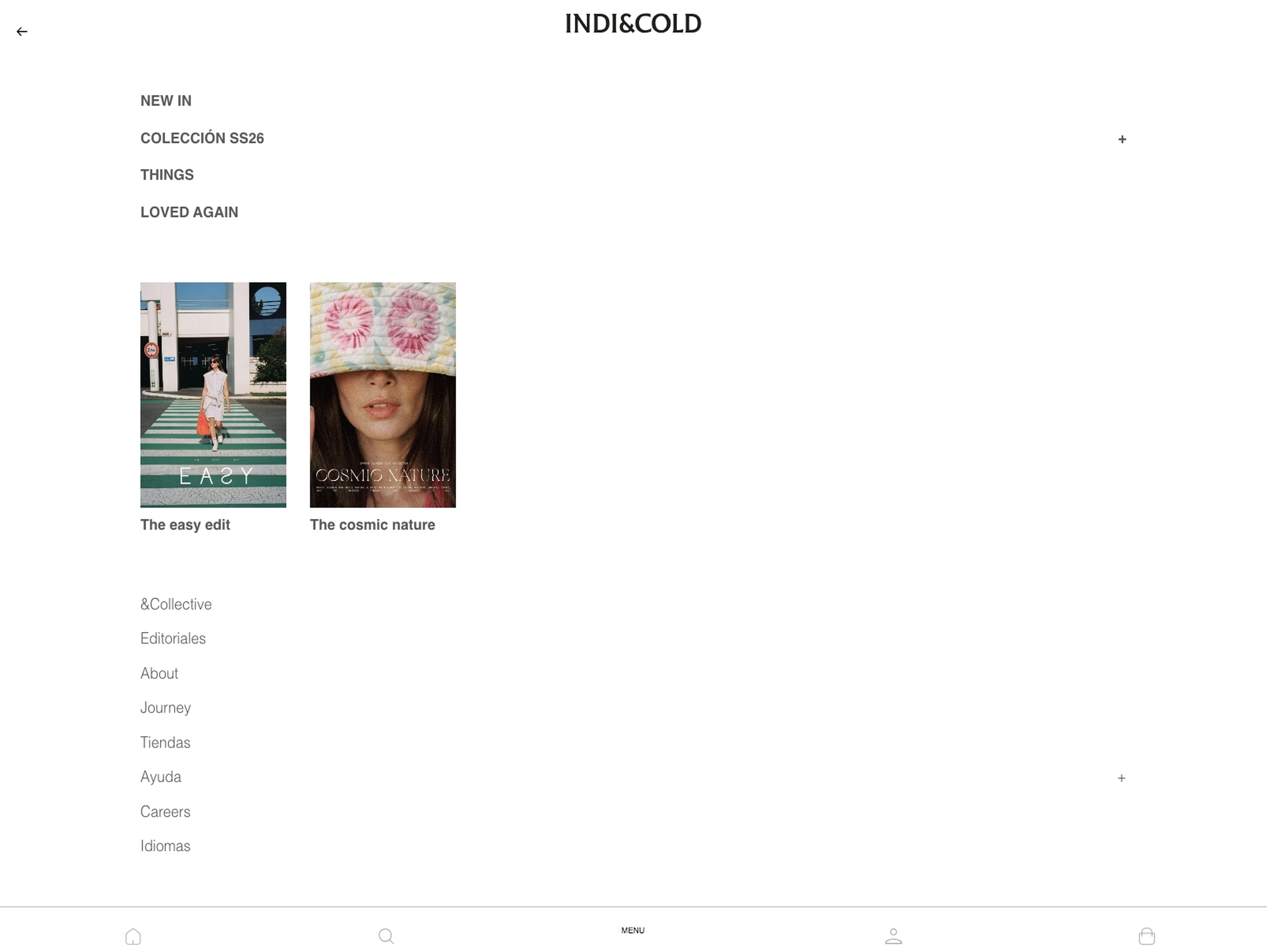Open the LOVED AGAIN category
Image resolution: width=1270 pixels, height=952 pixels.
[x=190, y=212]
